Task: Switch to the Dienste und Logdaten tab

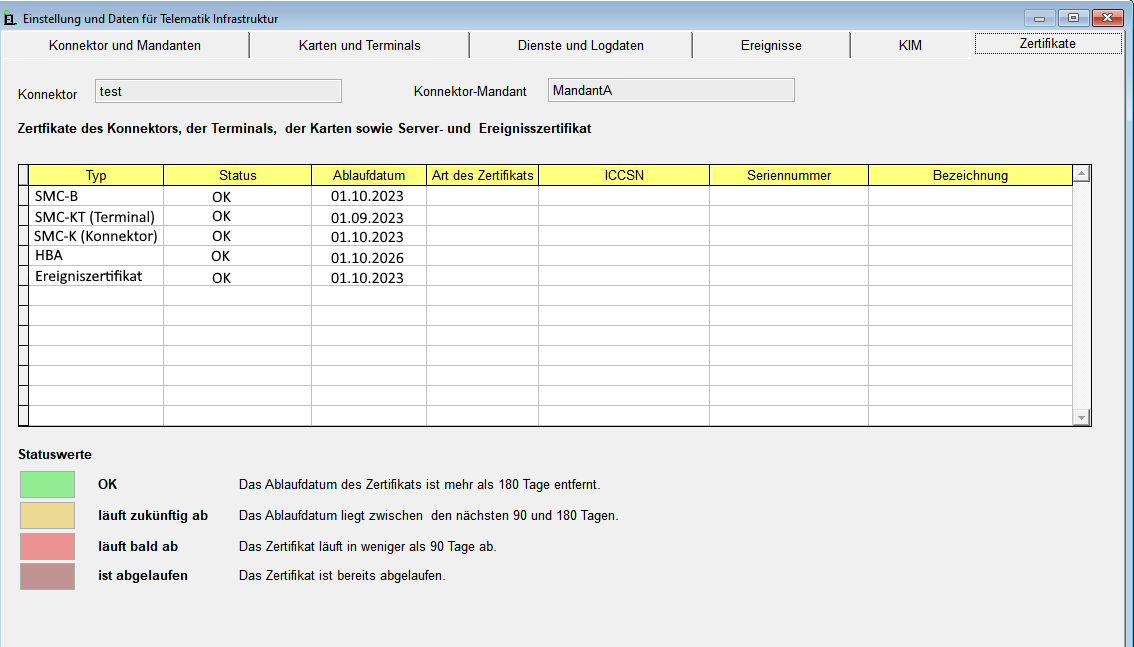Action: click(x=582, y=44)
